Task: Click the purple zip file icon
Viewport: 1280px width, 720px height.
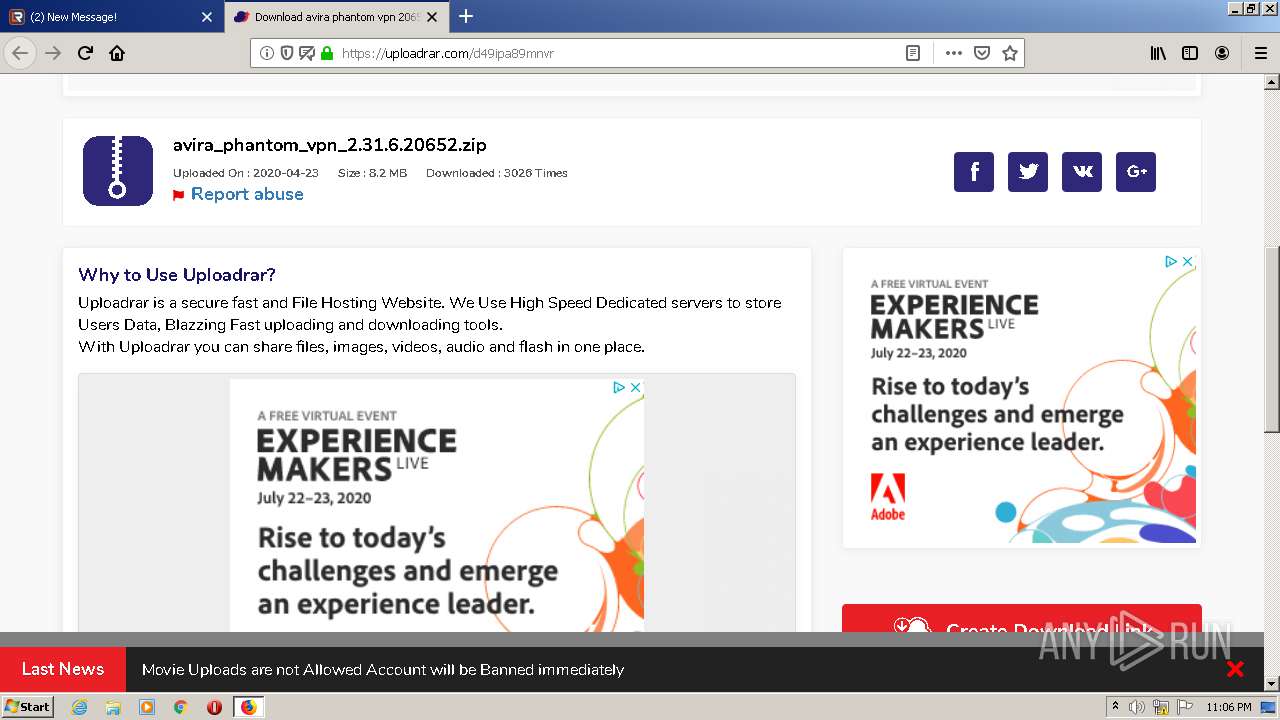Action: pos(118,171)
